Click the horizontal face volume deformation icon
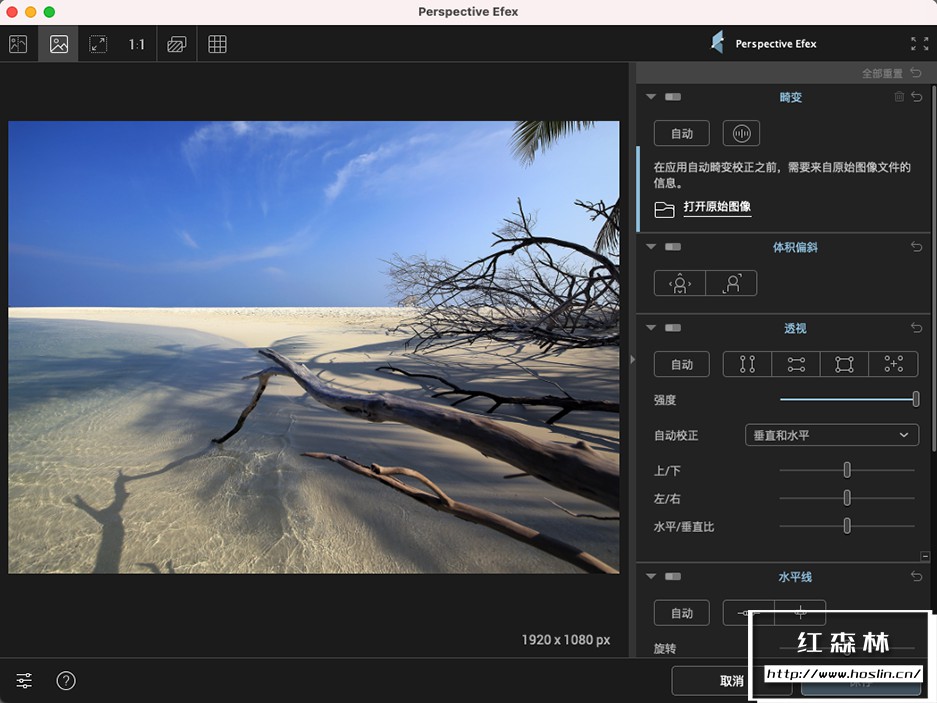Image resolution: width=937 pixels, height=703 pixels. [680, 283]
